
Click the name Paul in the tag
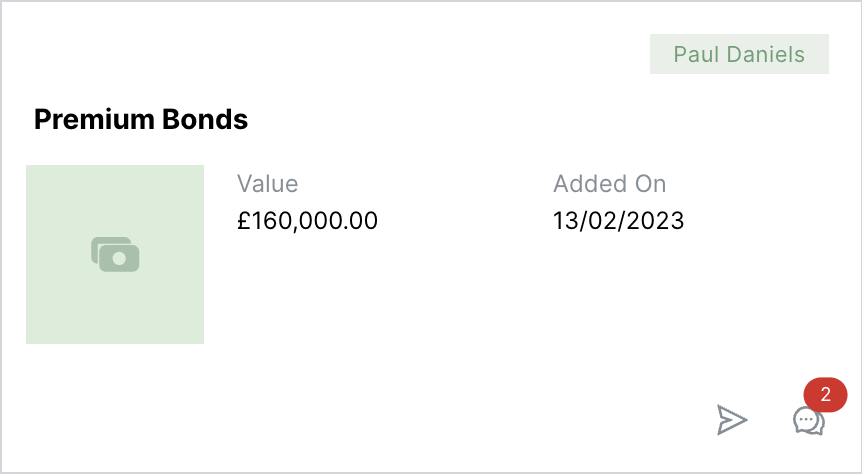tap(695, 54)
